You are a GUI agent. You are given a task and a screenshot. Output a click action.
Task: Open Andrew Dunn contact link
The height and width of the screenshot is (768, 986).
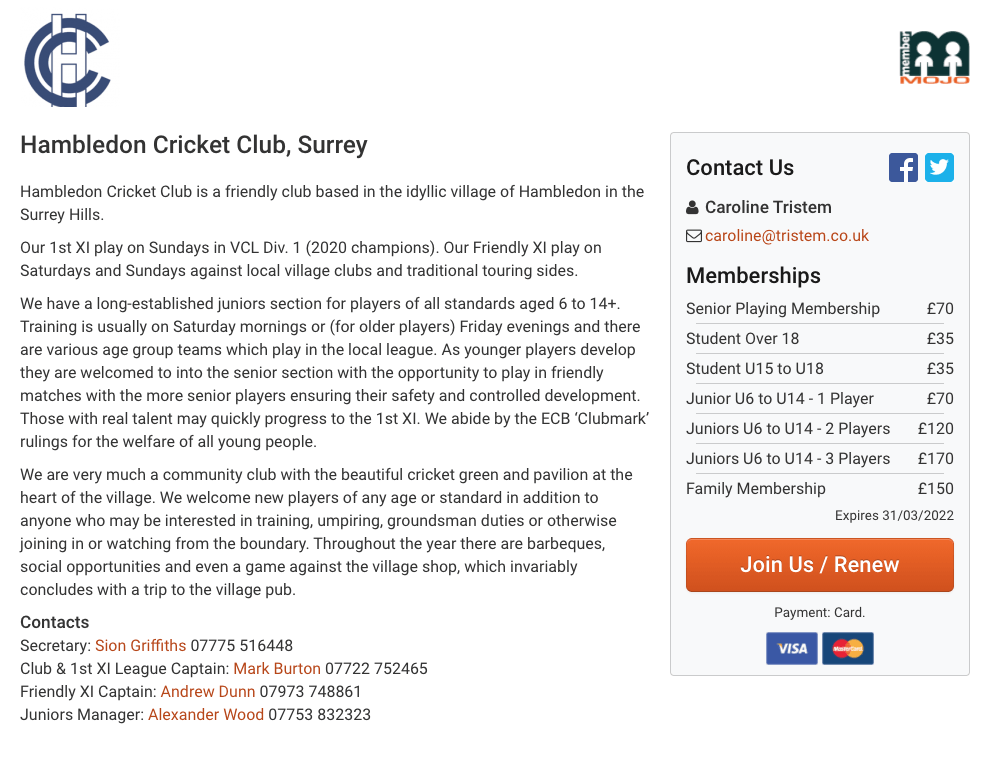[x=208, y=692]
